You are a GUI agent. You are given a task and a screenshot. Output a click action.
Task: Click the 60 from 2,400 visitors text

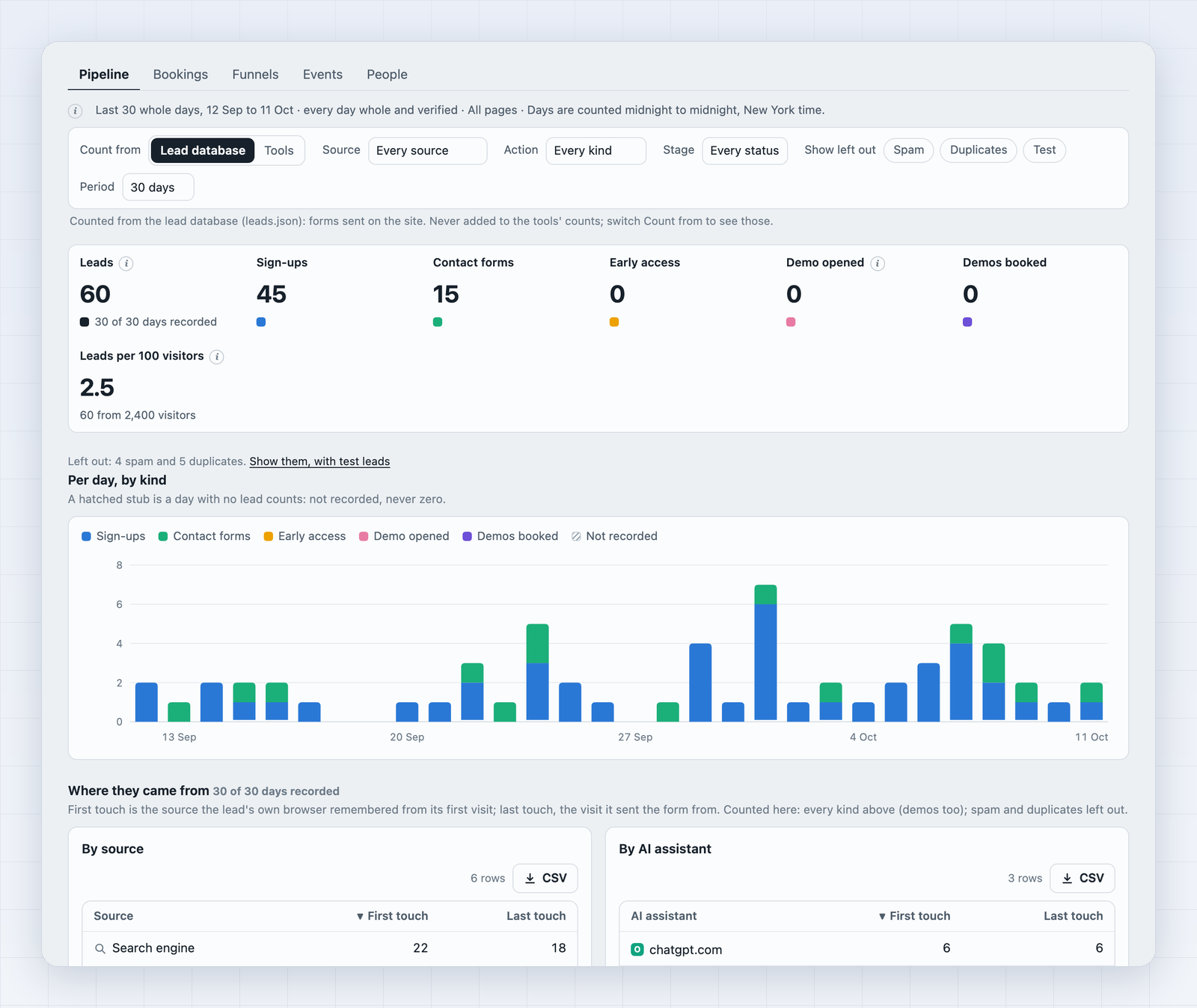point(138,415)
